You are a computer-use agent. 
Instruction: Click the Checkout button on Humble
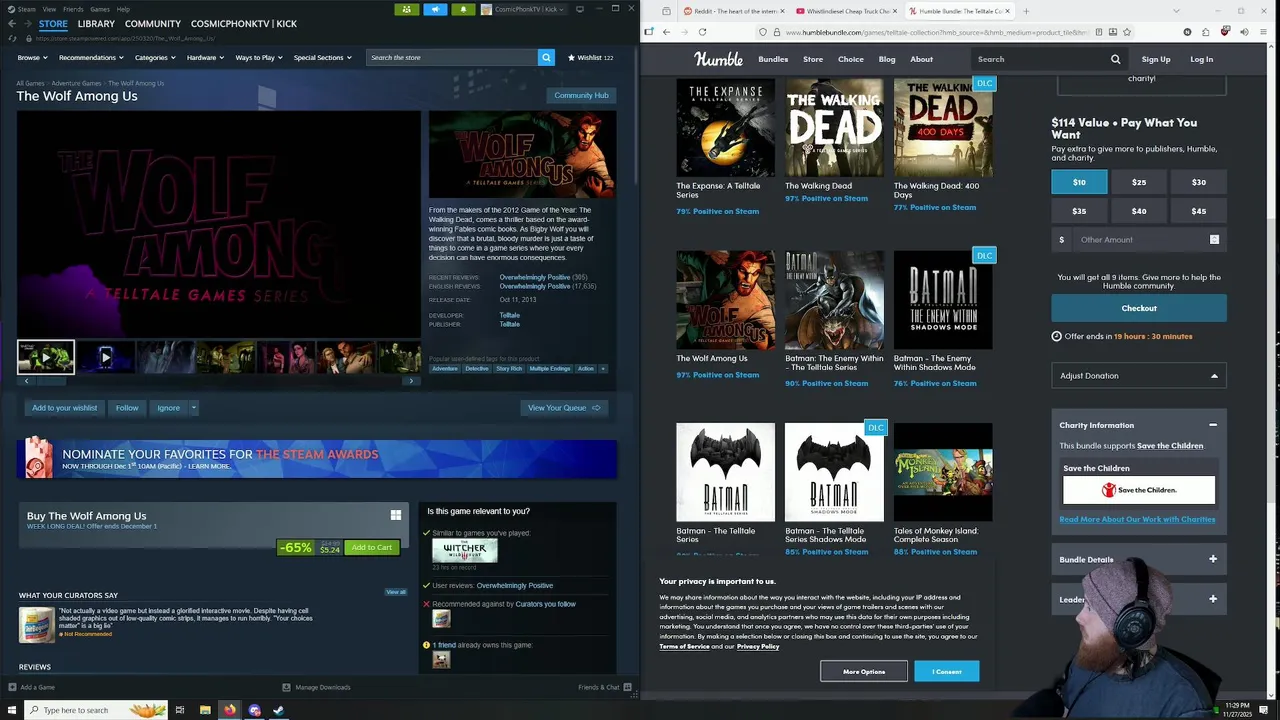pyautogui.click(x=1139, y=308)
